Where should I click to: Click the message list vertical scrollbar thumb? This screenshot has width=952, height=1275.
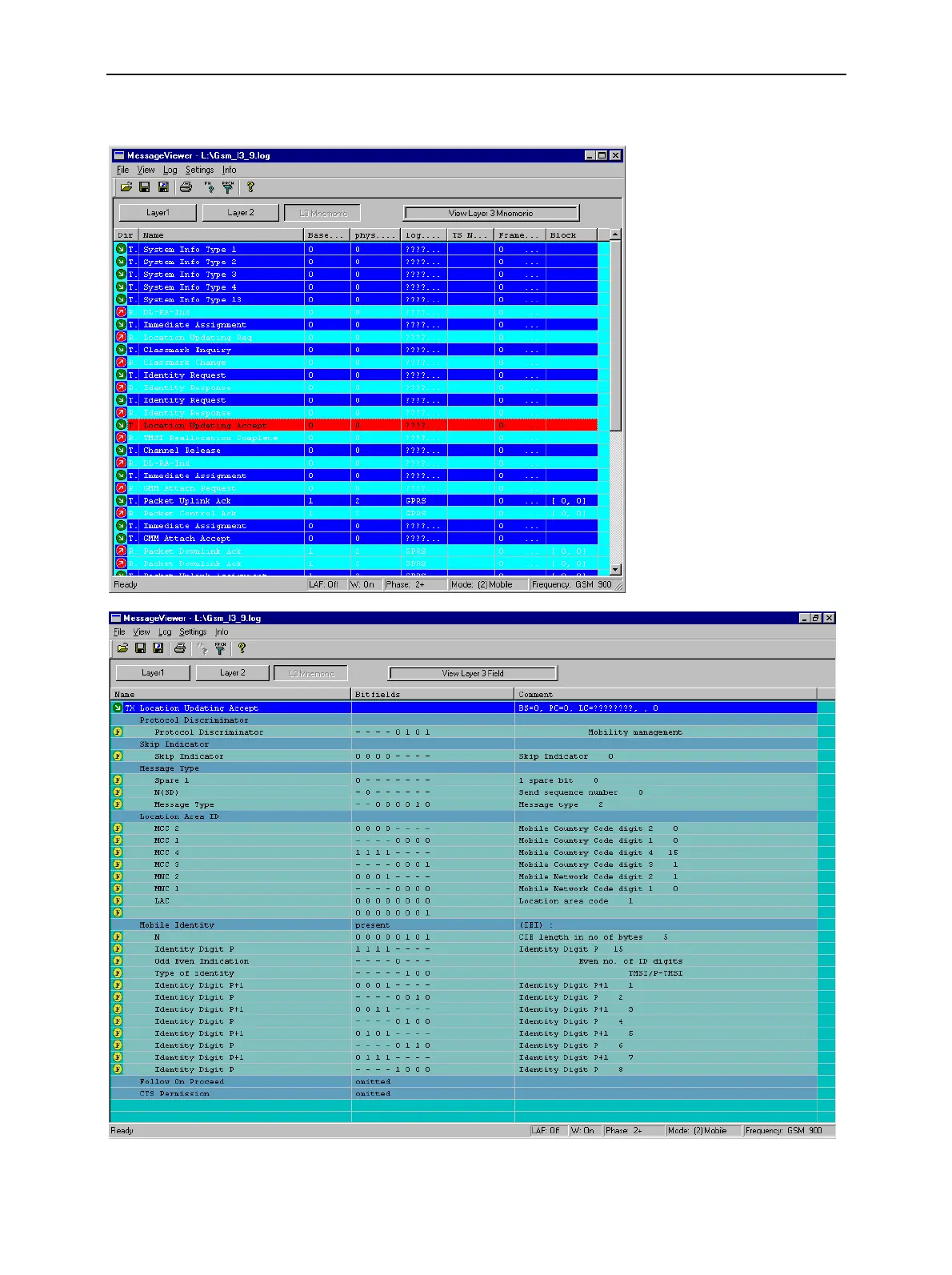click(x=615, y=336)
